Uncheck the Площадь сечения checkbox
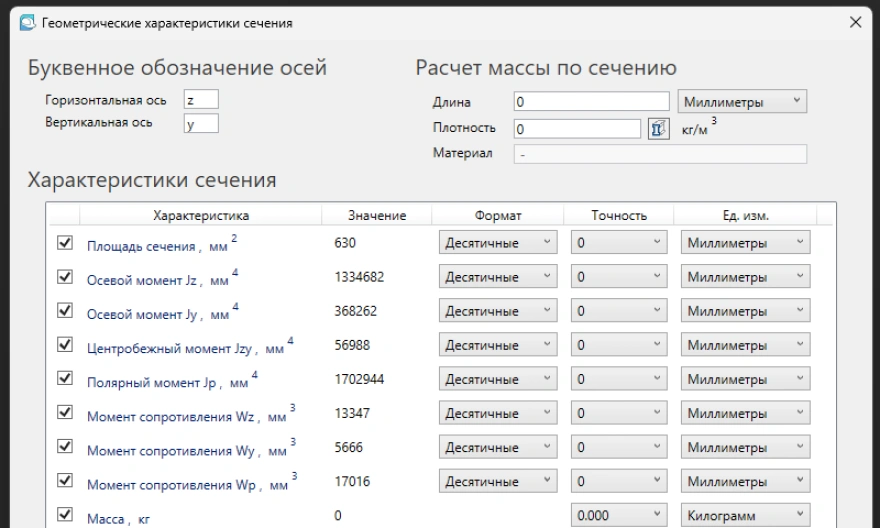 66,243
